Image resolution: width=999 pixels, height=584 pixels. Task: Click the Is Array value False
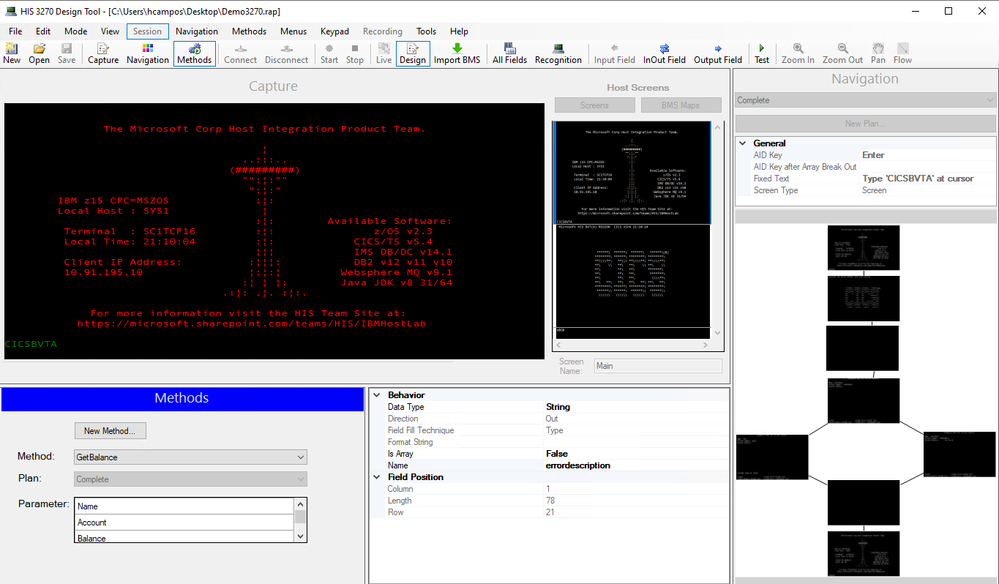point(557,453)
